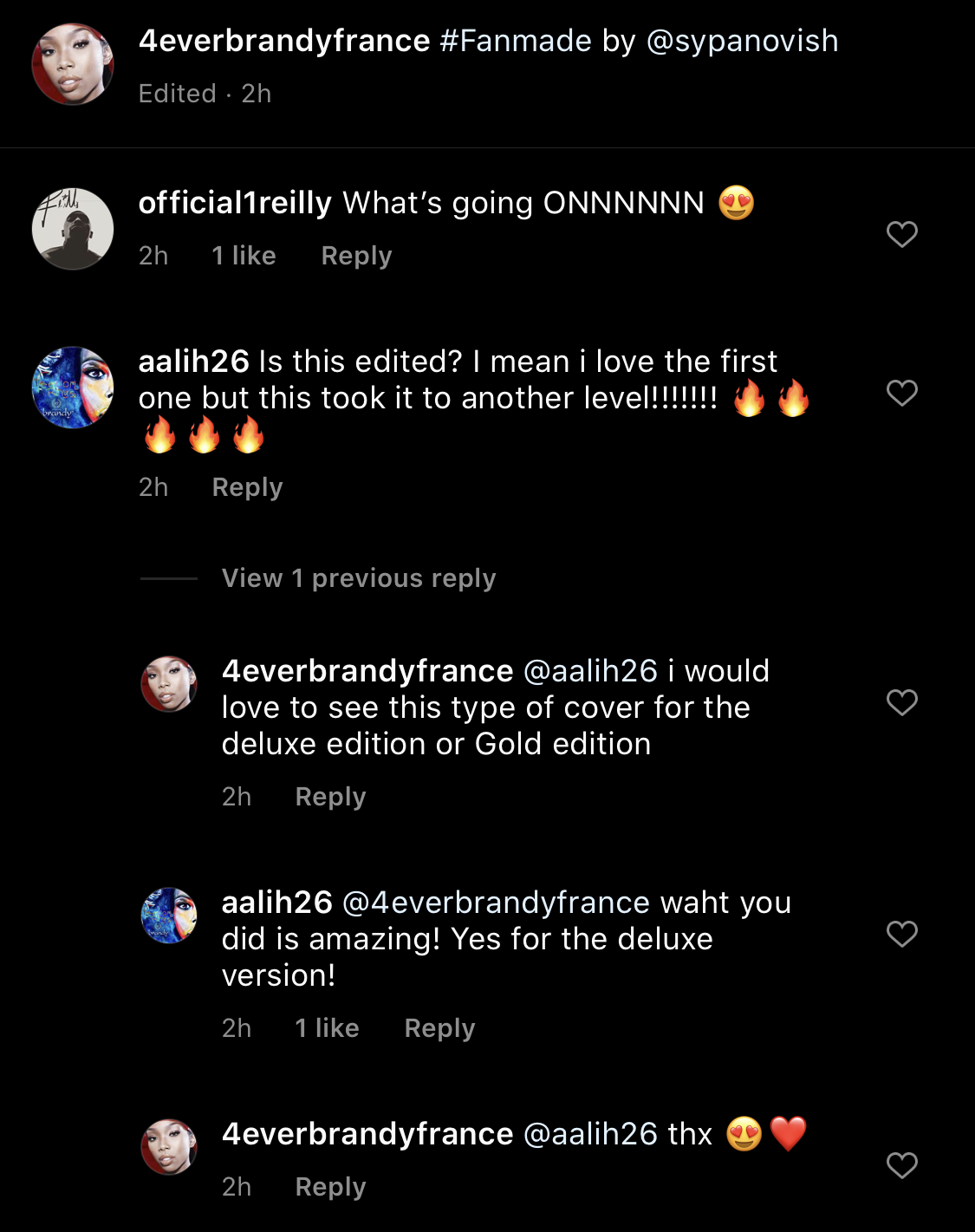Open aalih26's avatar on the top-level comment
This screenshot has height=1232, width=975.
(73, 388)
